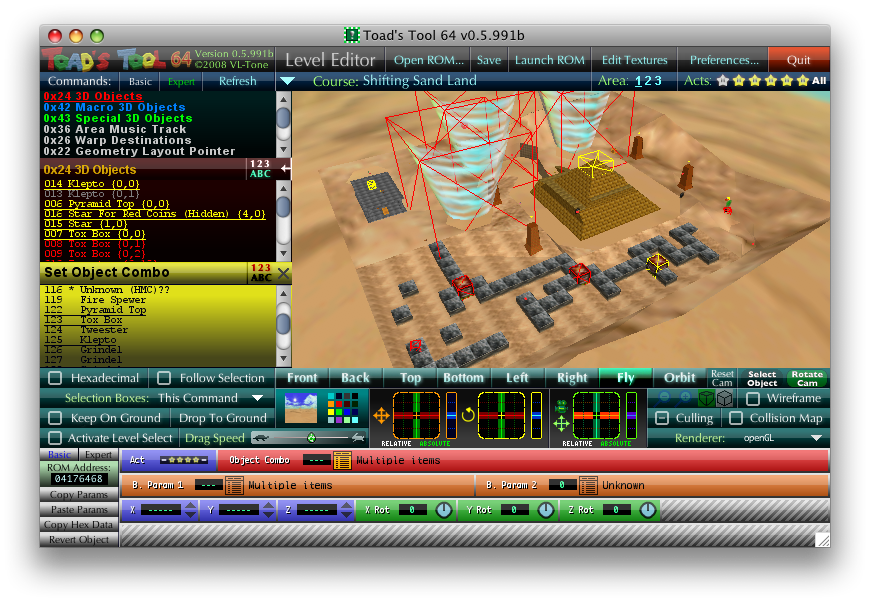The image size is (870, 602).
Task: Click the orange move-arrows icon
Action: (381, 415)
